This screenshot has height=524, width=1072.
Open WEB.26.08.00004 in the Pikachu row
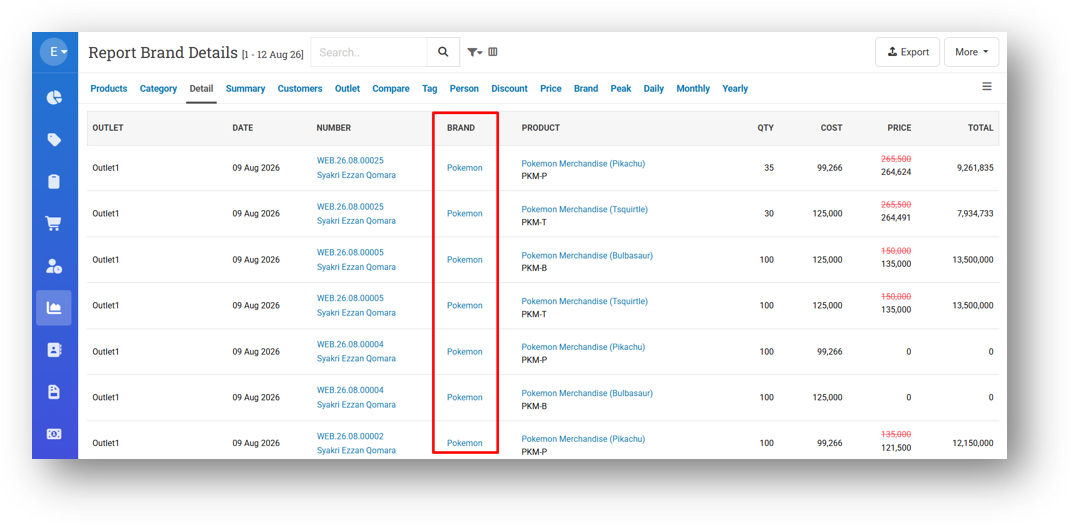[350, 344]
